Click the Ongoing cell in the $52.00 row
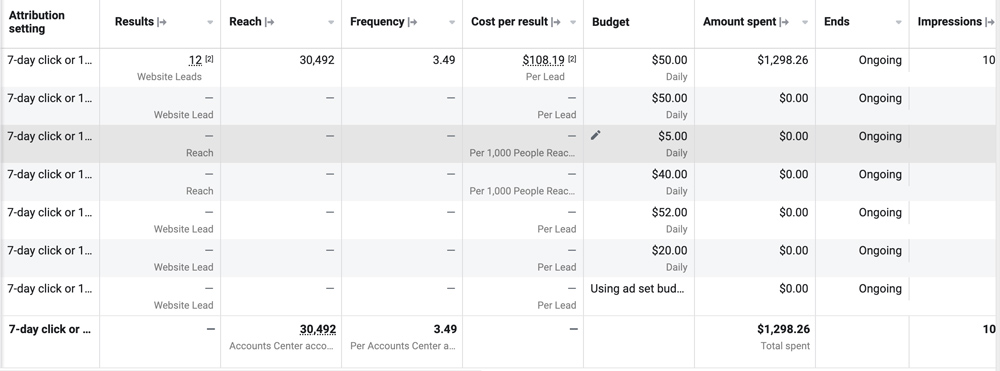 880,212
